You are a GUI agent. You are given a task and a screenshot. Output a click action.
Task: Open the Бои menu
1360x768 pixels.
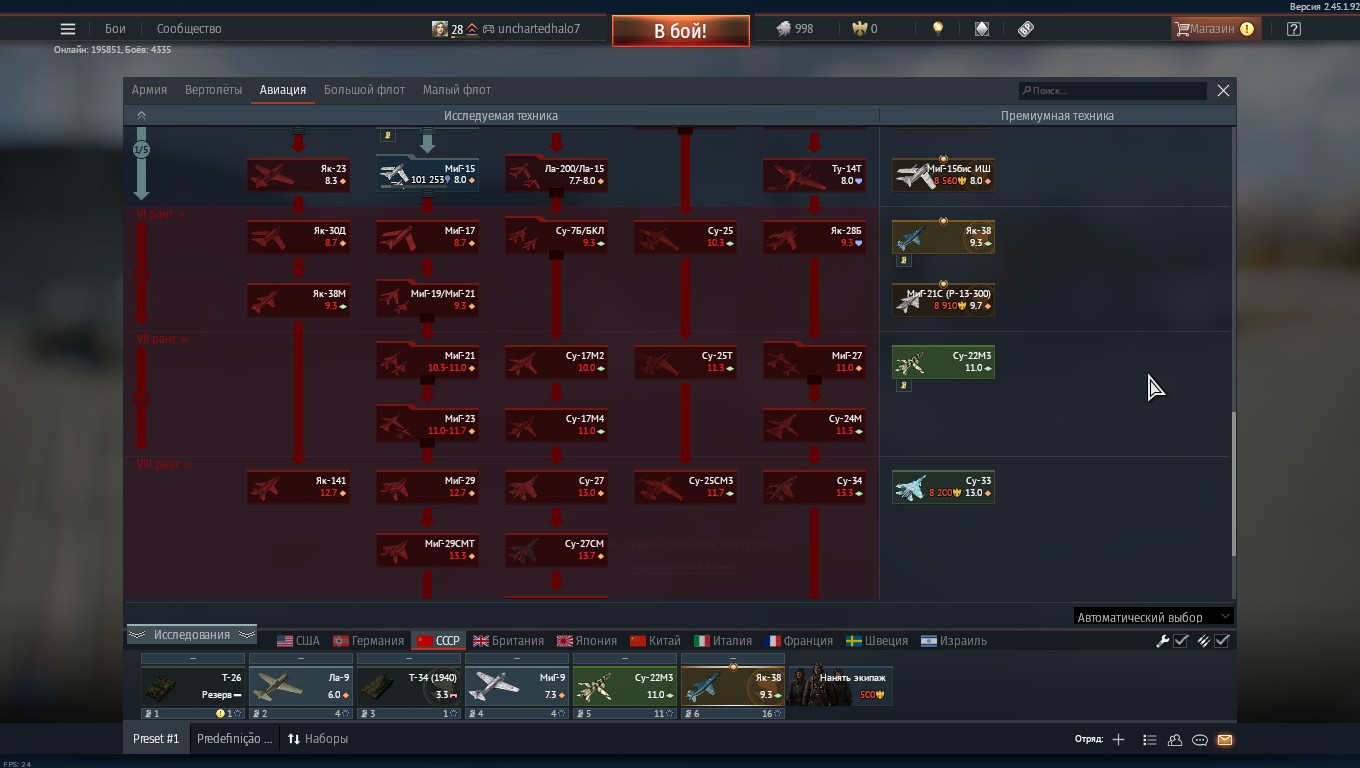coord(115,29)
